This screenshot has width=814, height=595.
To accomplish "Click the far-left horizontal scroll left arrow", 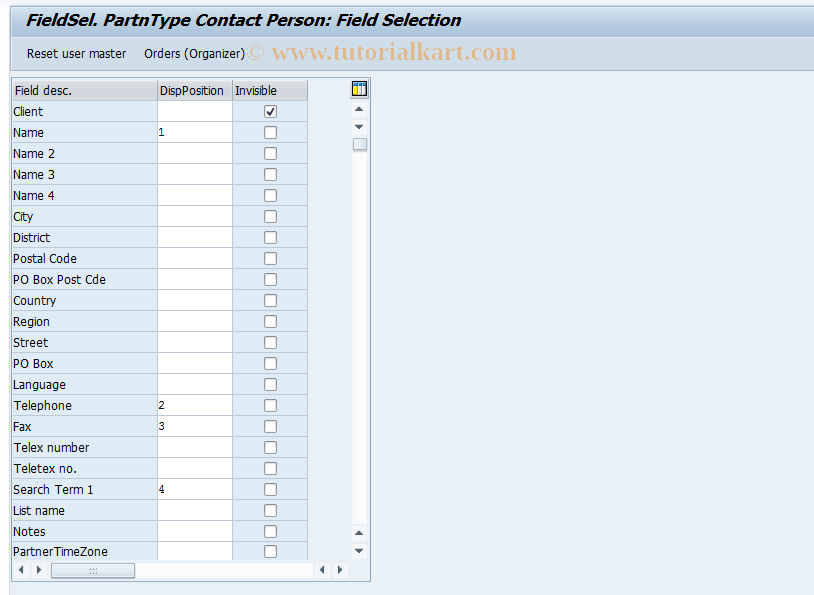I will point(21,570).
